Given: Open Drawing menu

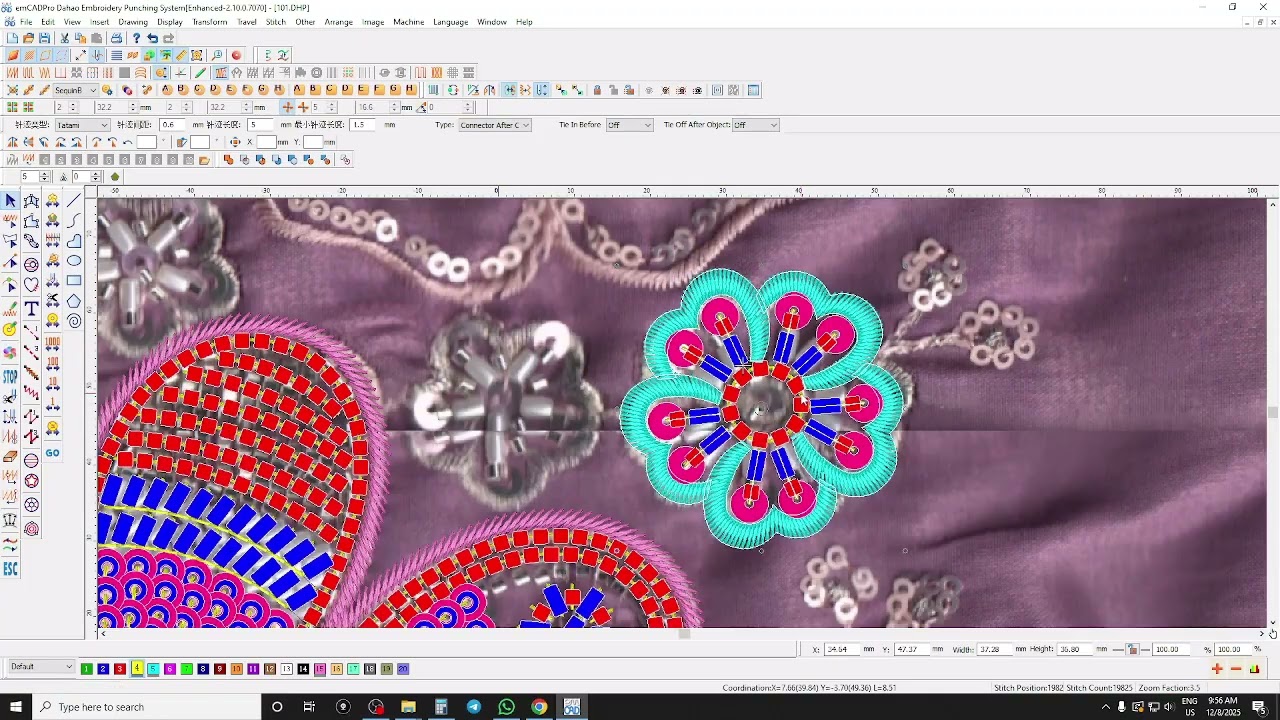Looking at the screenshot, I should click(x=133, y=21).
